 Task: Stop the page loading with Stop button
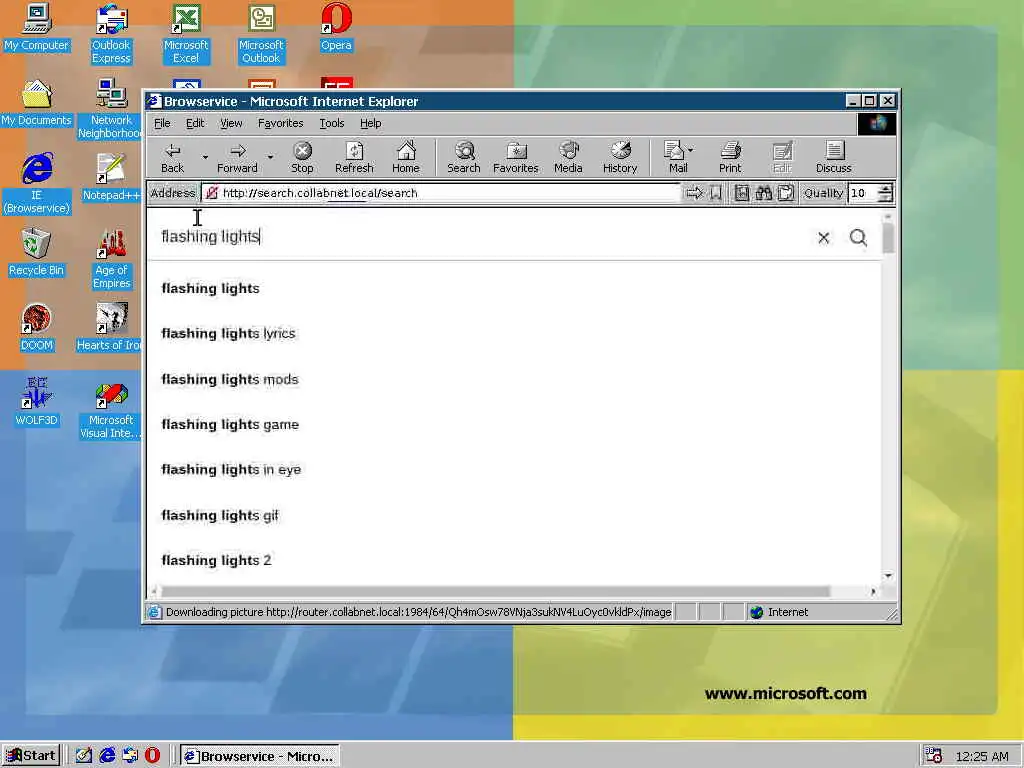[302, 158]
